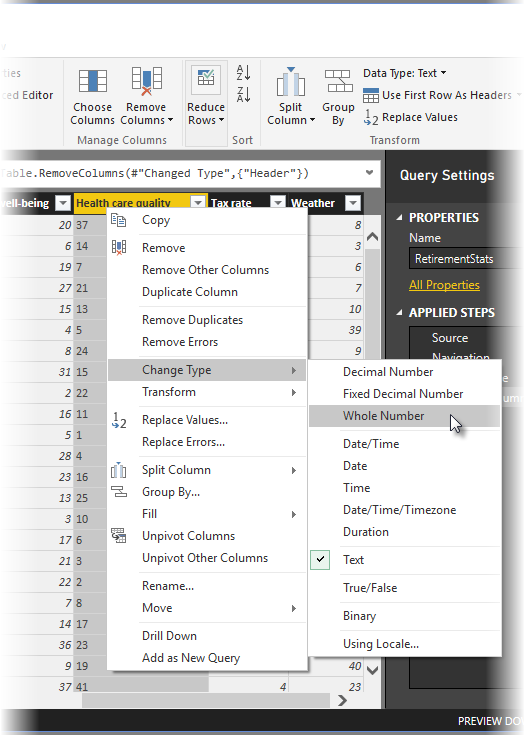The image size is (525, 735).
Task: Click Replace Values in the ribbon
Action: (x=411, y=117)
